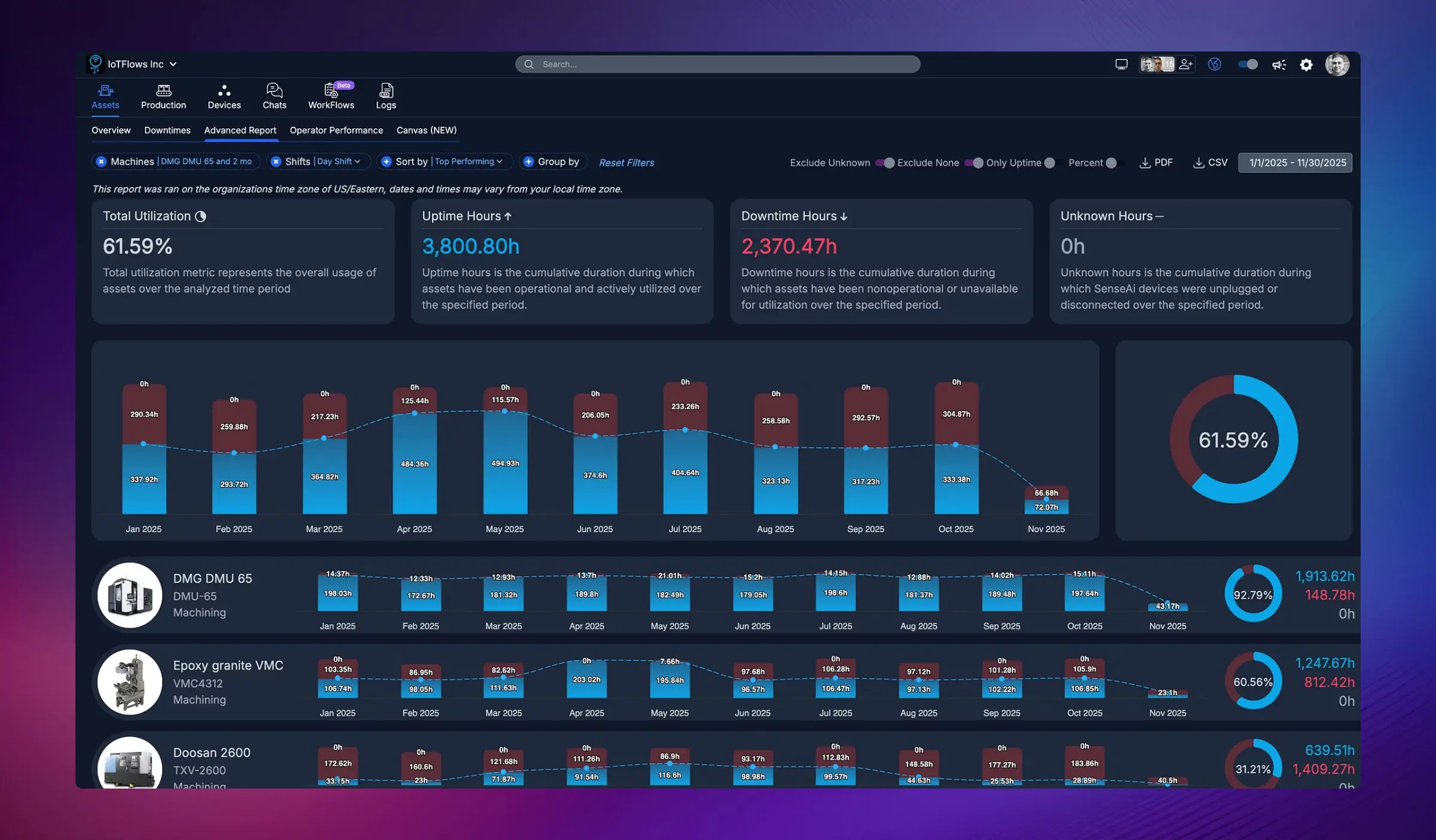This screenshot has width=1436, height=840.
Task: Open the Logs section
Action: [385, 96]
